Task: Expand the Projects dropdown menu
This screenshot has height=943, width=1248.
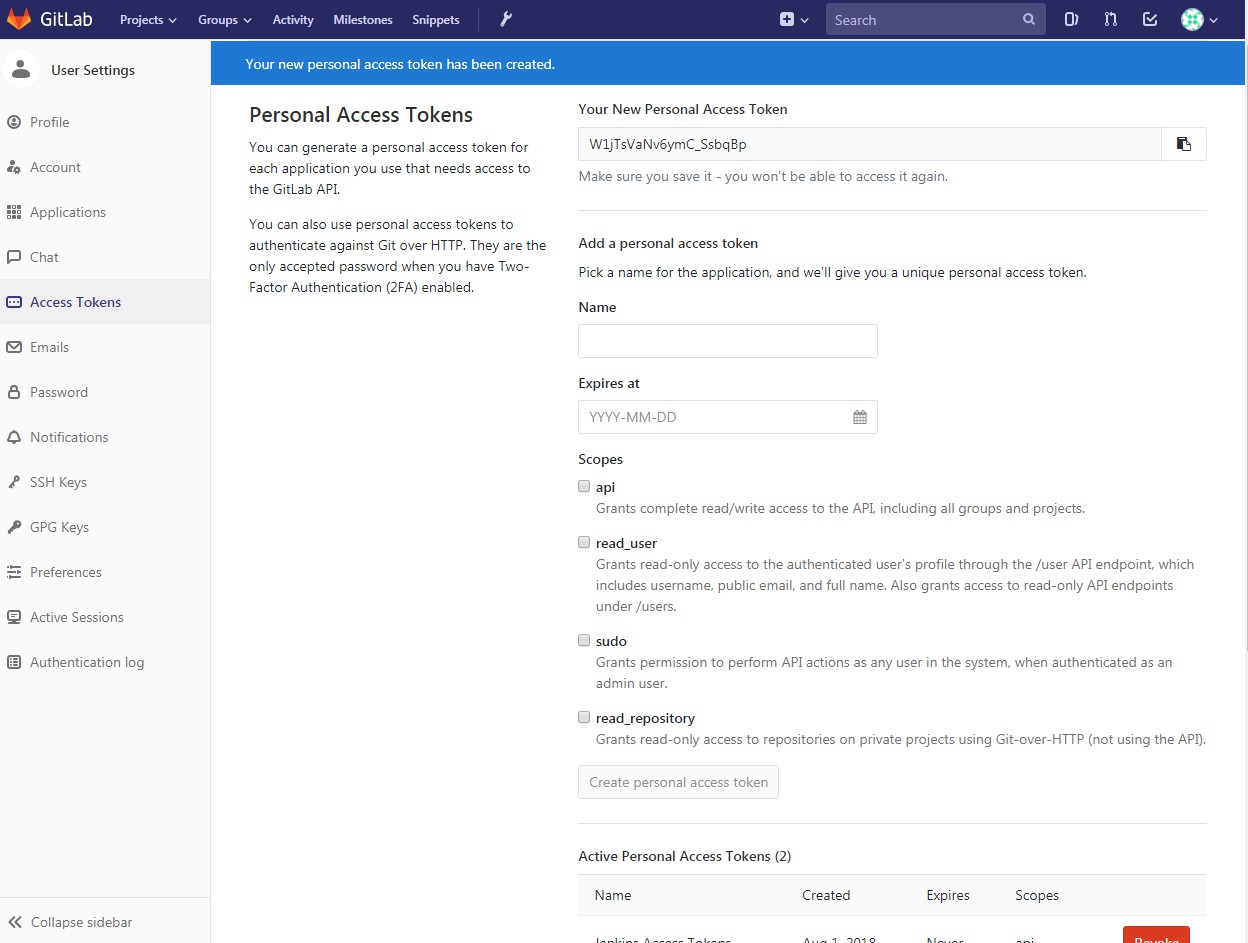Action: [x=148, y=20]
